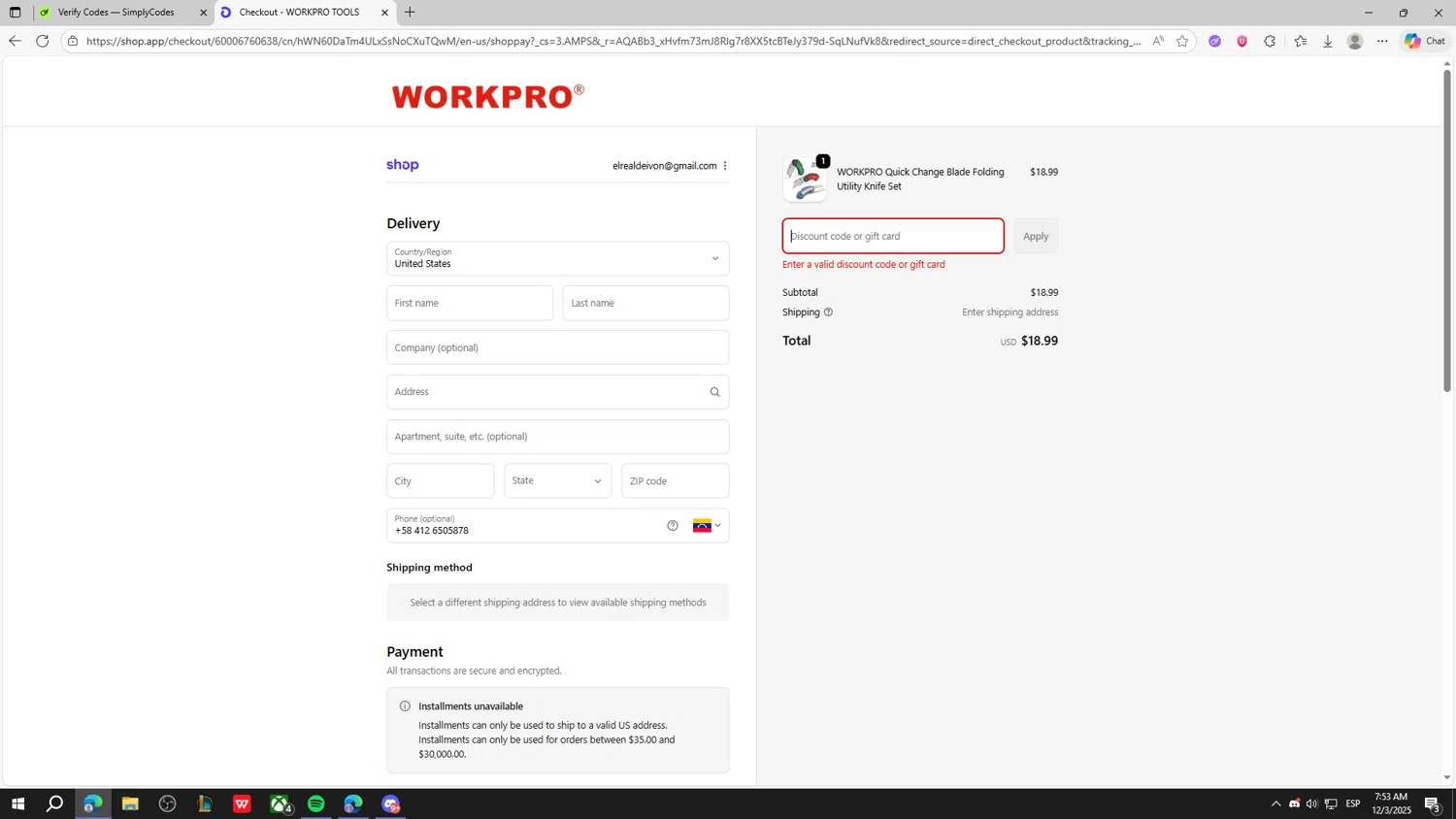Image resolution: width=1456 pixels, height=819 pixels.
Task: Click the Shop logo
Action: coord(403,165)
